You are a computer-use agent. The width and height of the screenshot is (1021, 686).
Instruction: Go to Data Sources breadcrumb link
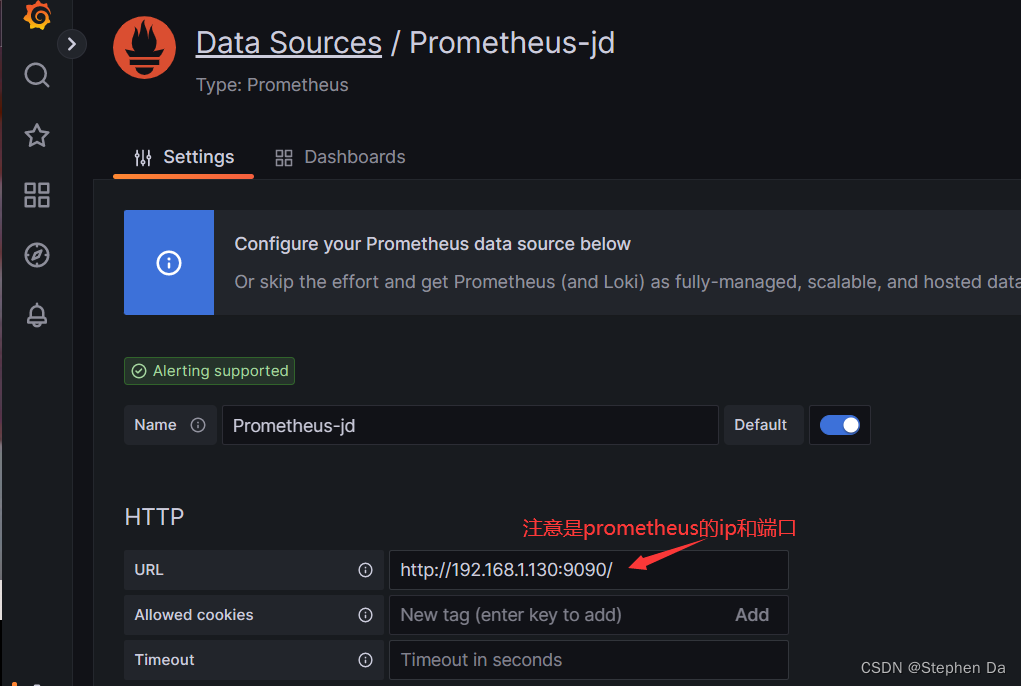tap(288, 43)
